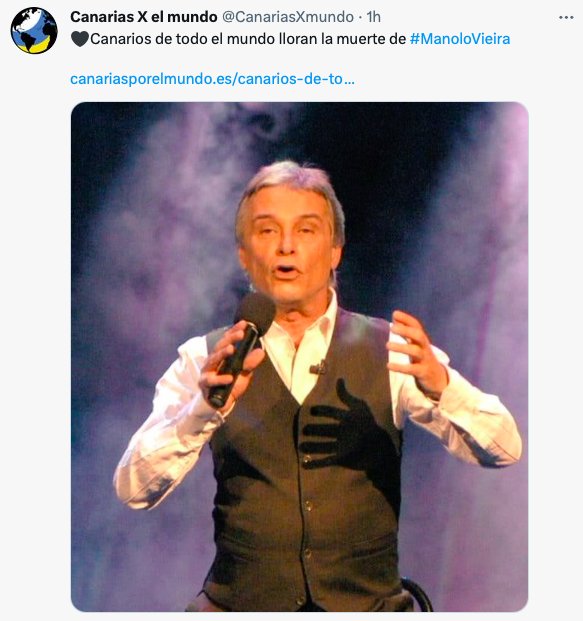Image resolution: width=583 pixels, height=621 pixels.
Task: Visit the truncated canarios-de-to… URL
Action: click(212, 79)
